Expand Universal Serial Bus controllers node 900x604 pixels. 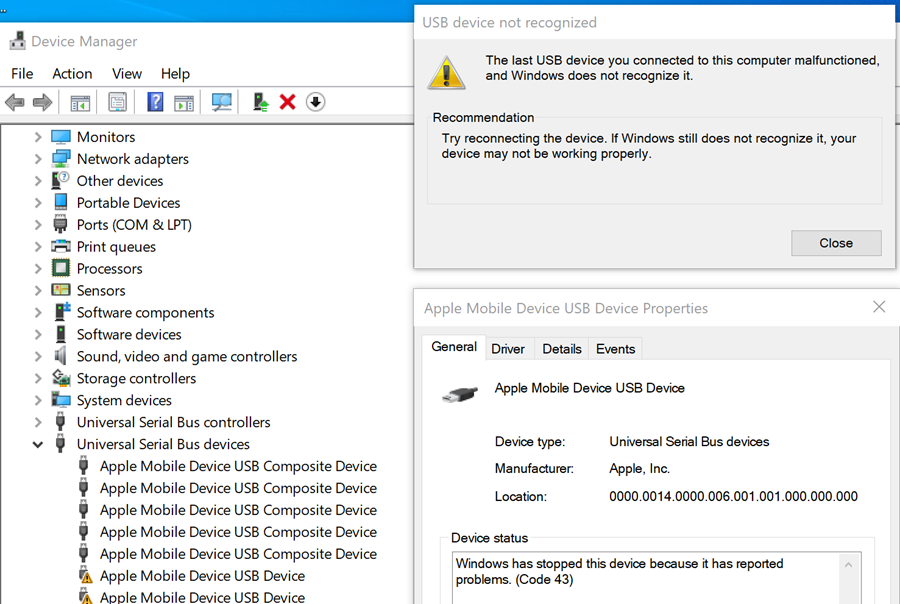click(x=38, y=422)
